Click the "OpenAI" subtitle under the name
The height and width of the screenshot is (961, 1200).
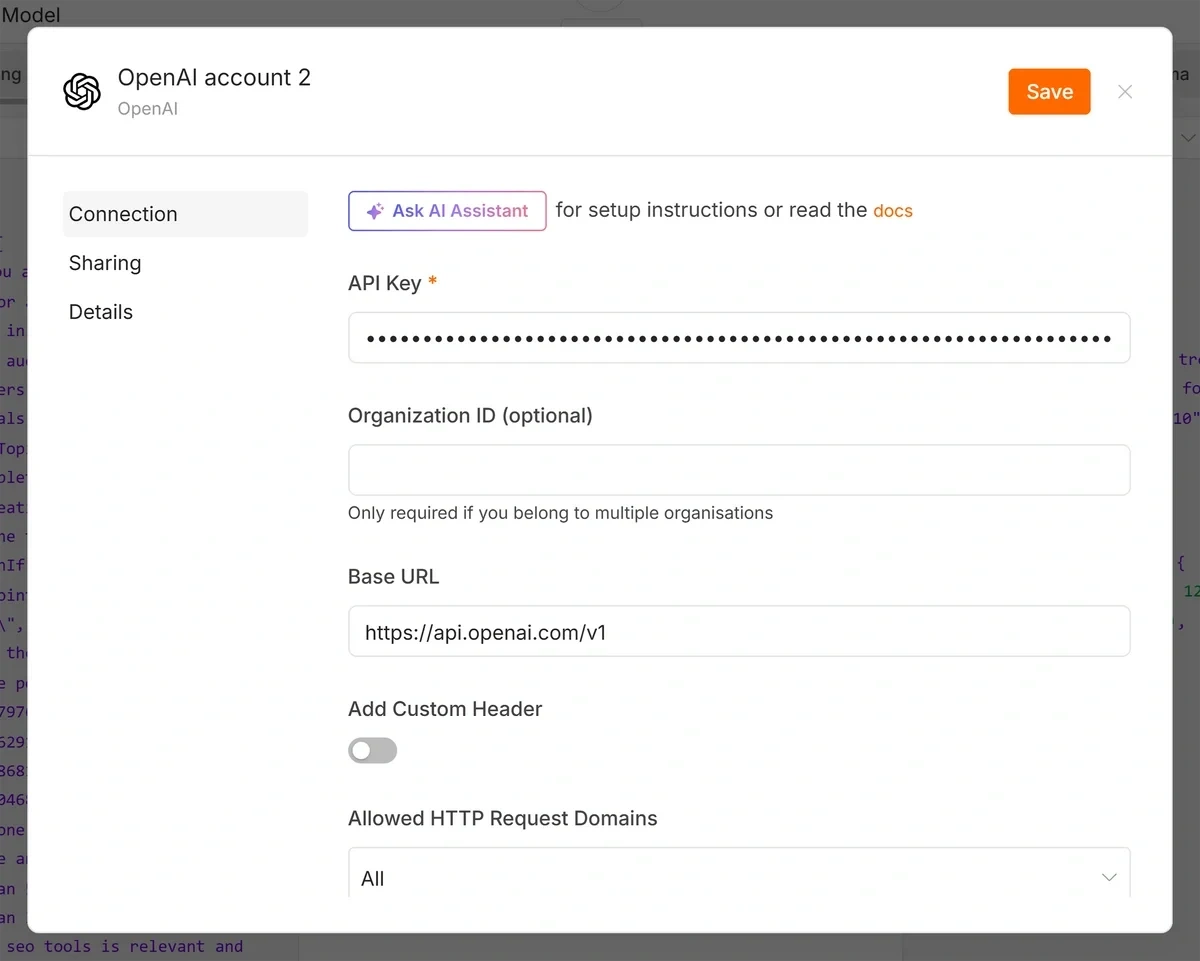coord(148,108)
